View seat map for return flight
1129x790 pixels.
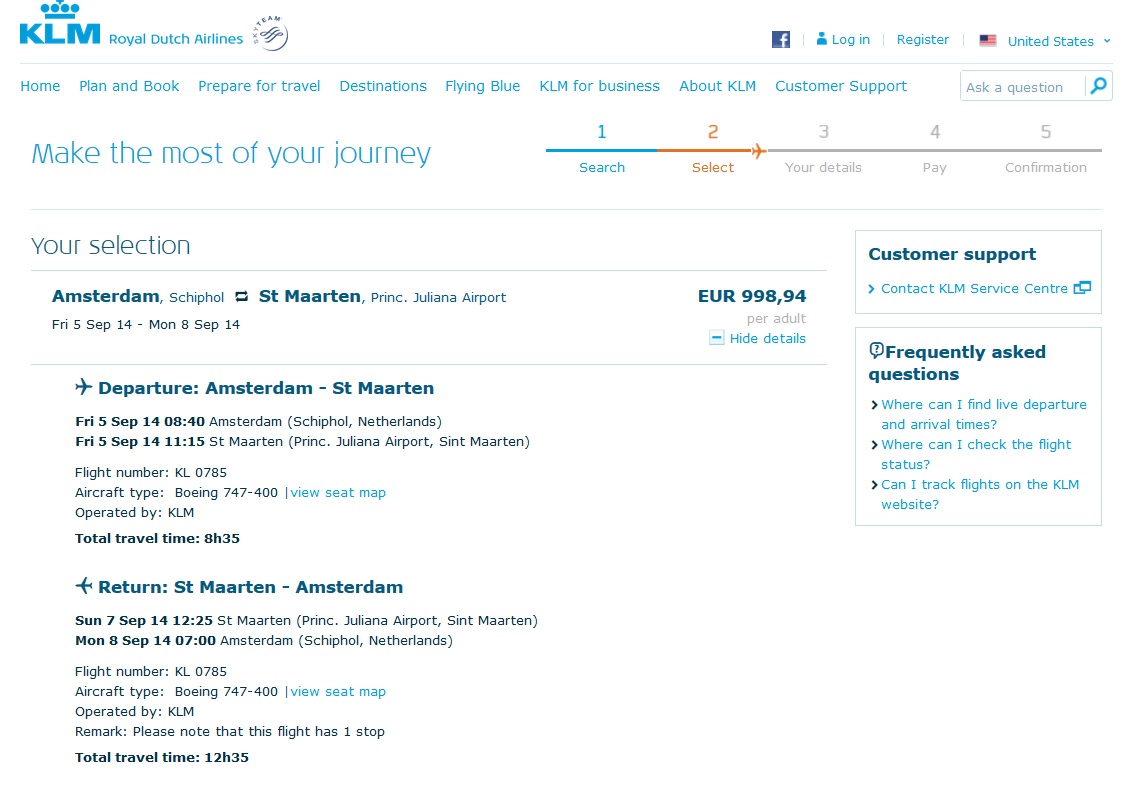pos(338,691)
